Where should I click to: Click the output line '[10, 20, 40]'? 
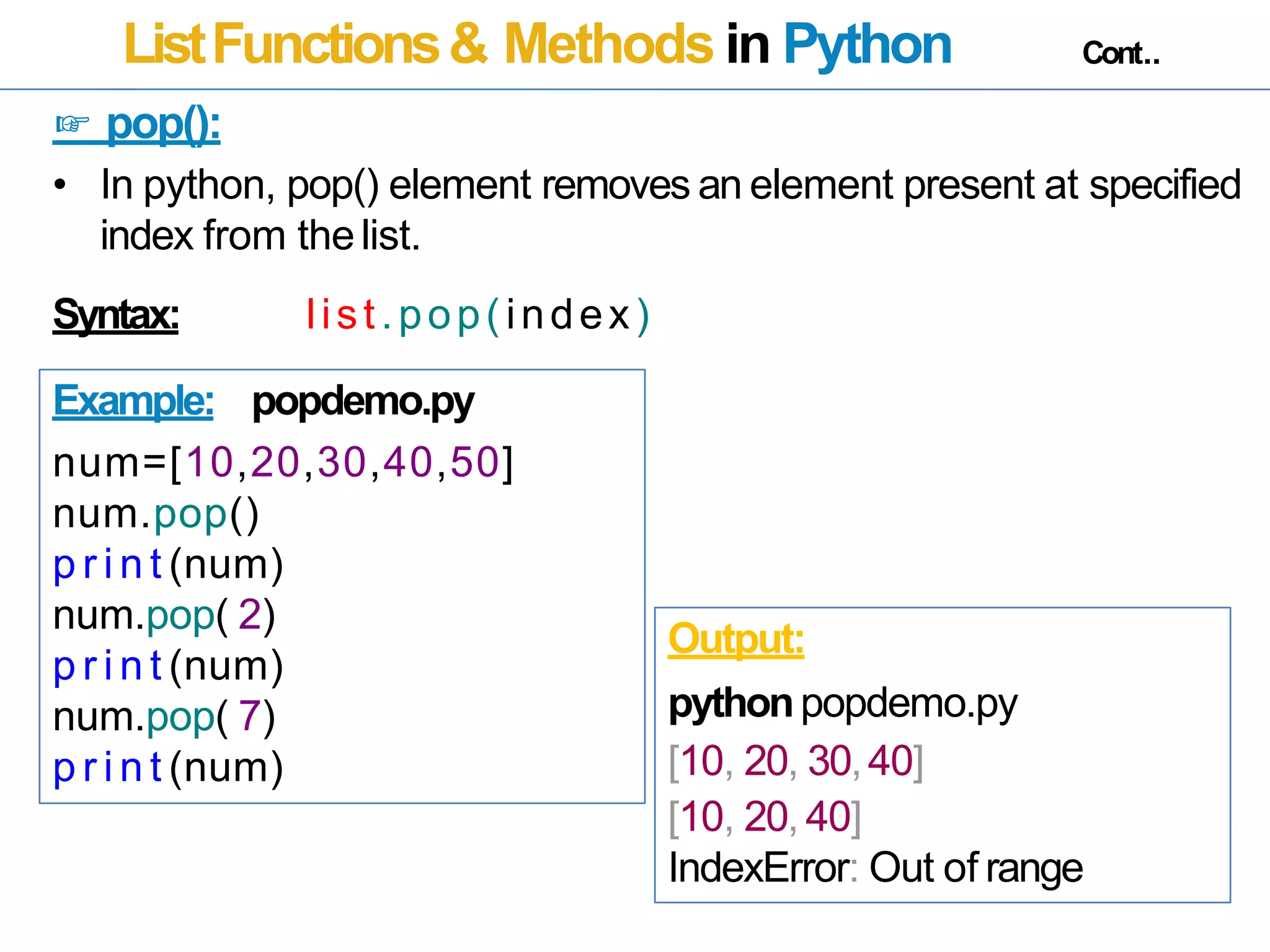coord(765,817)
